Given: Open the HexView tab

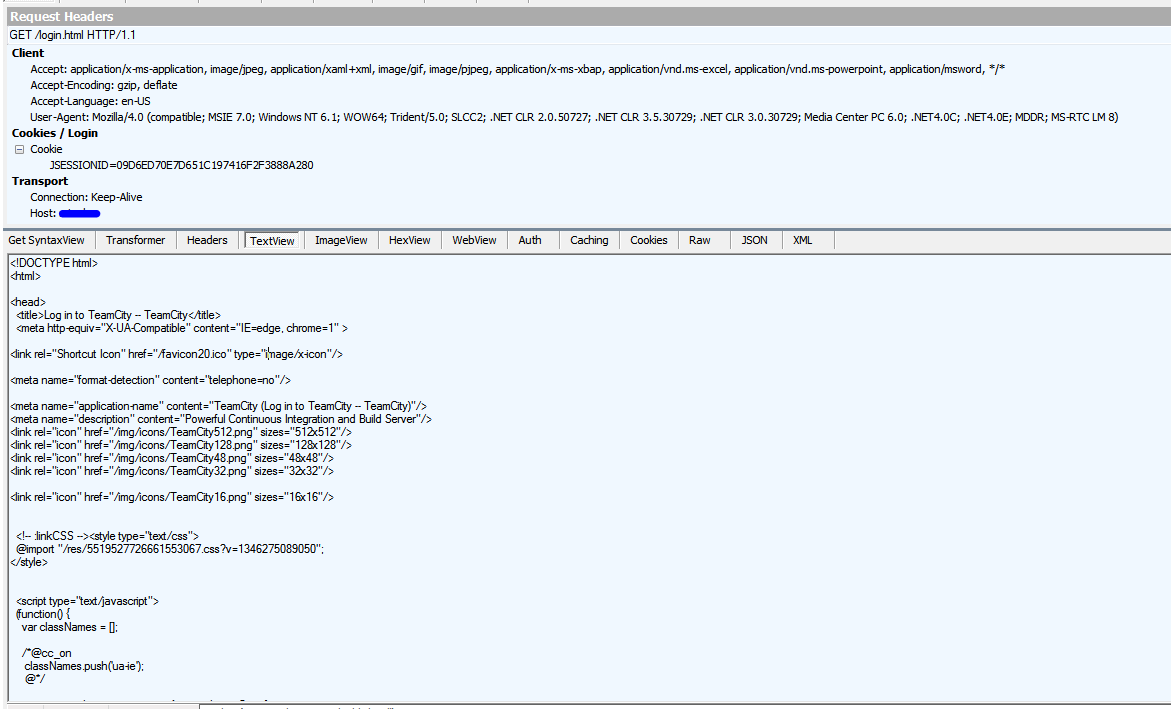Looking at the screenshot, I should pyautogui.click(x=409, y=240).
